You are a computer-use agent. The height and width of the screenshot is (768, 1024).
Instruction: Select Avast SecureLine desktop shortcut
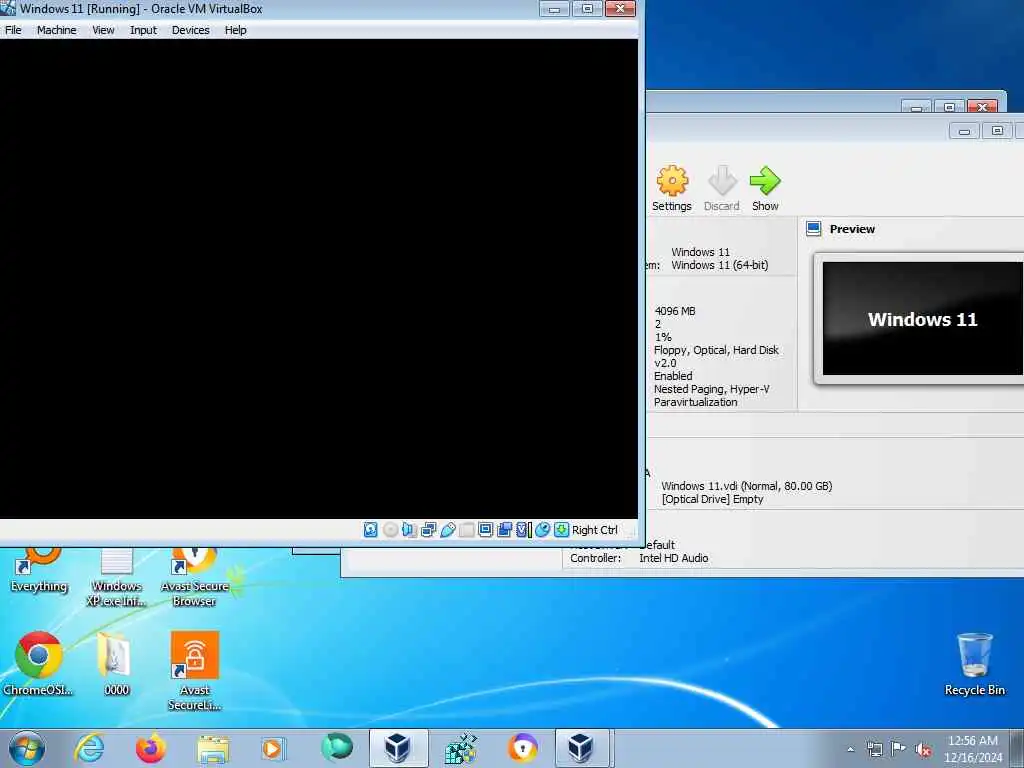(x=195, y=671)
